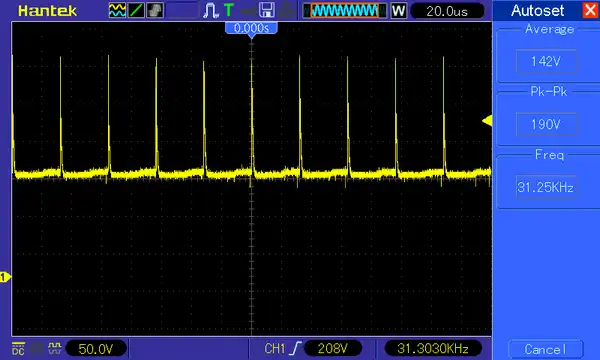
Task: Open the 50.0V vertical scale setting
Action: 96,349
